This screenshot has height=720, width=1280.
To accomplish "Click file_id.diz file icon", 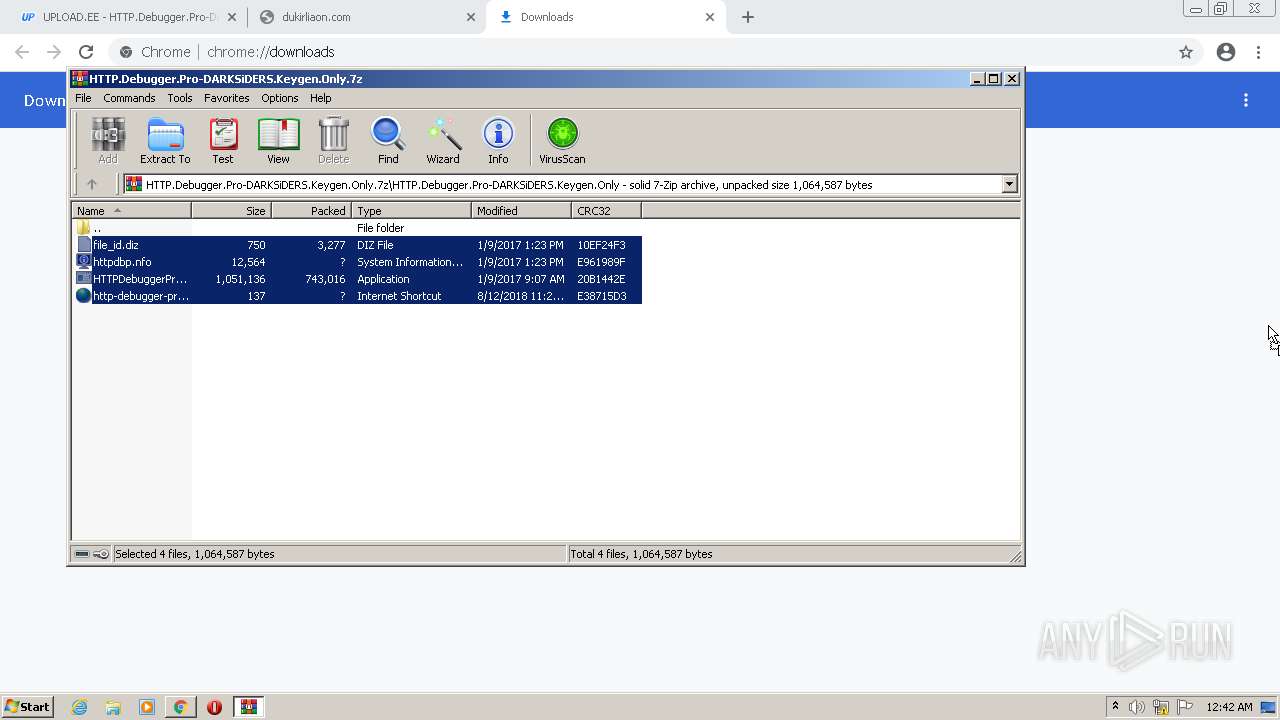I will pyautogui.click(x=84, y=244).
